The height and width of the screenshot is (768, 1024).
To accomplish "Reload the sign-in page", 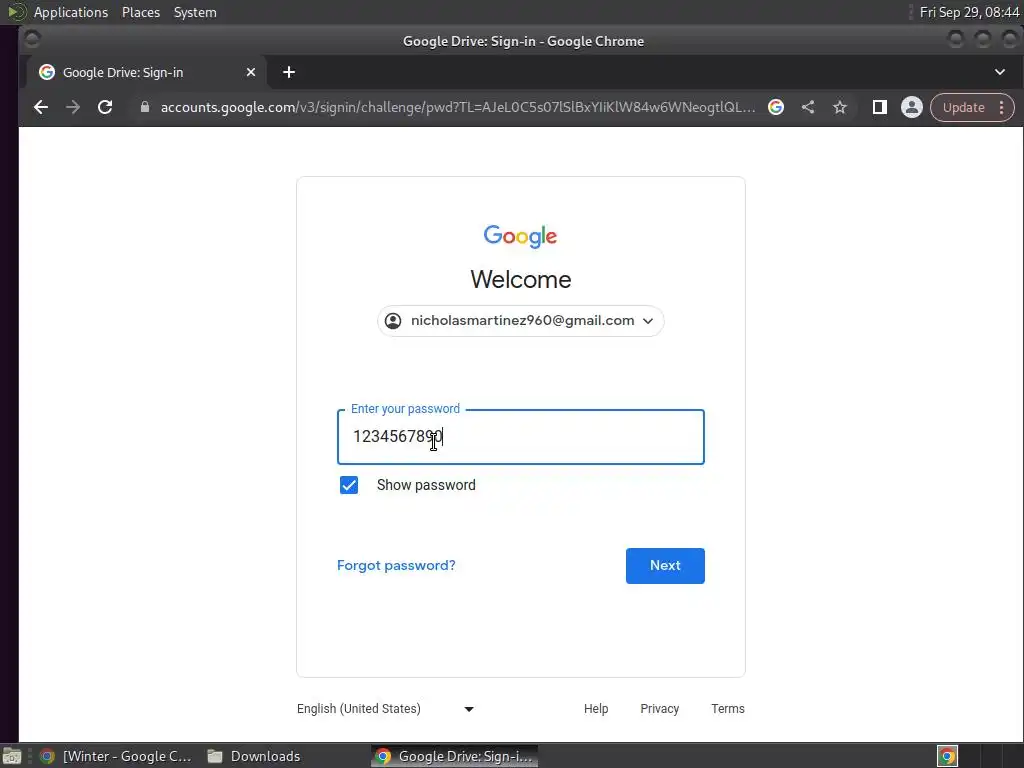I will click(x=105, y=107).
